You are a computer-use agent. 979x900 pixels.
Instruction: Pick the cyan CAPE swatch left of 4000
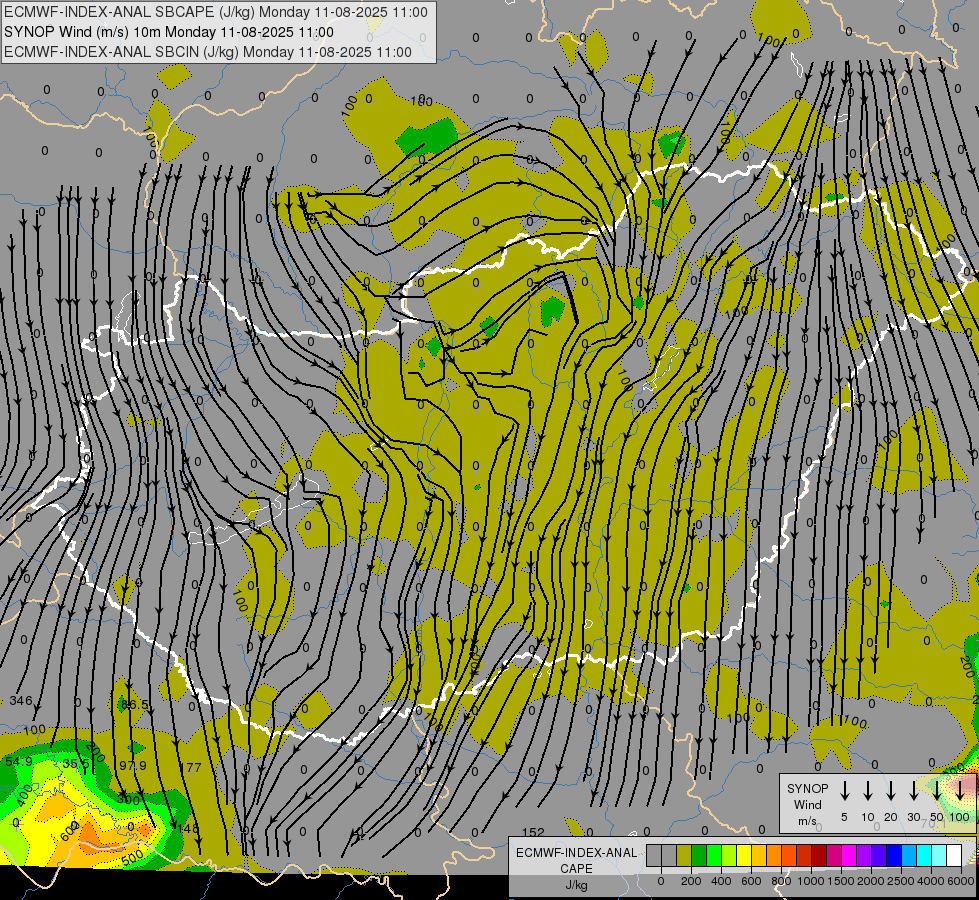tap(923, 856)
